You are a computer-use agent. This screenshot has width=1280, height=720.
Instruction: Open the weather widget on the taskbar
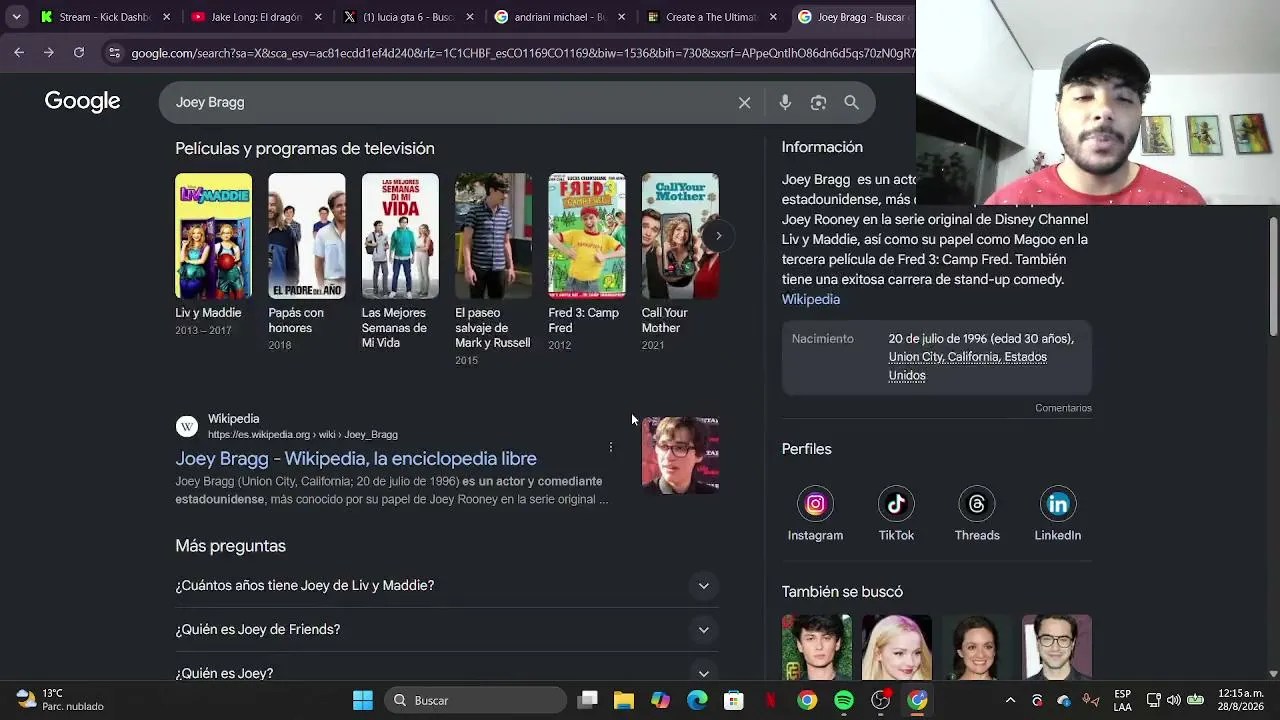tap(61, 700)
